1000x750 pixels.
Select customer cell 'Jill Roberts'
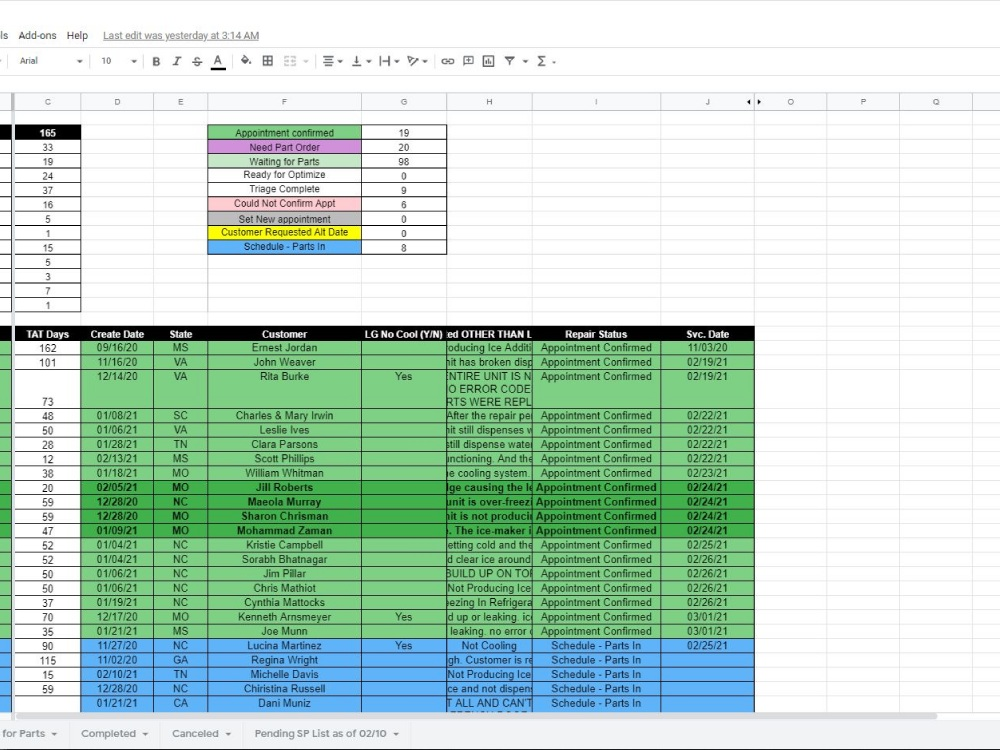pos(284,488)
